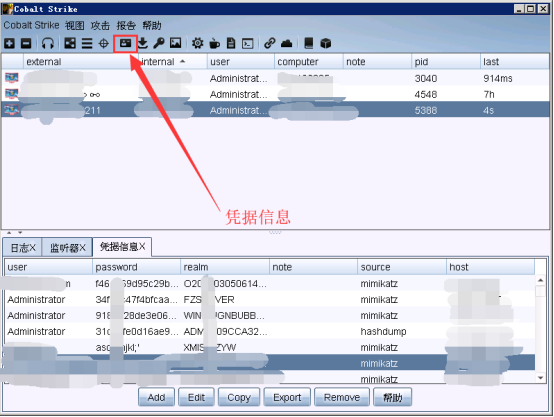Click the Remove button
The image size is (554, 417).
pyautogui.click(x=342, y=398)
